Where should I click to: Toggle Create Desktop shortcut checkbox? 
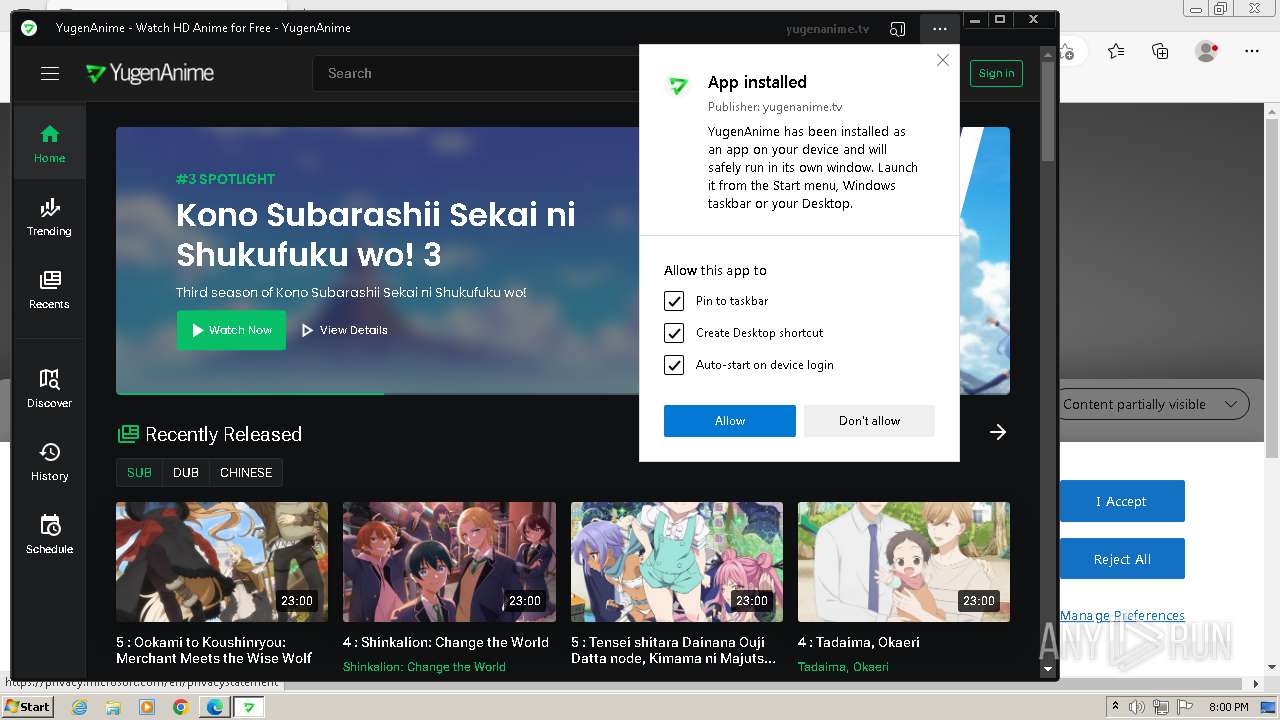tap(674, 333)
